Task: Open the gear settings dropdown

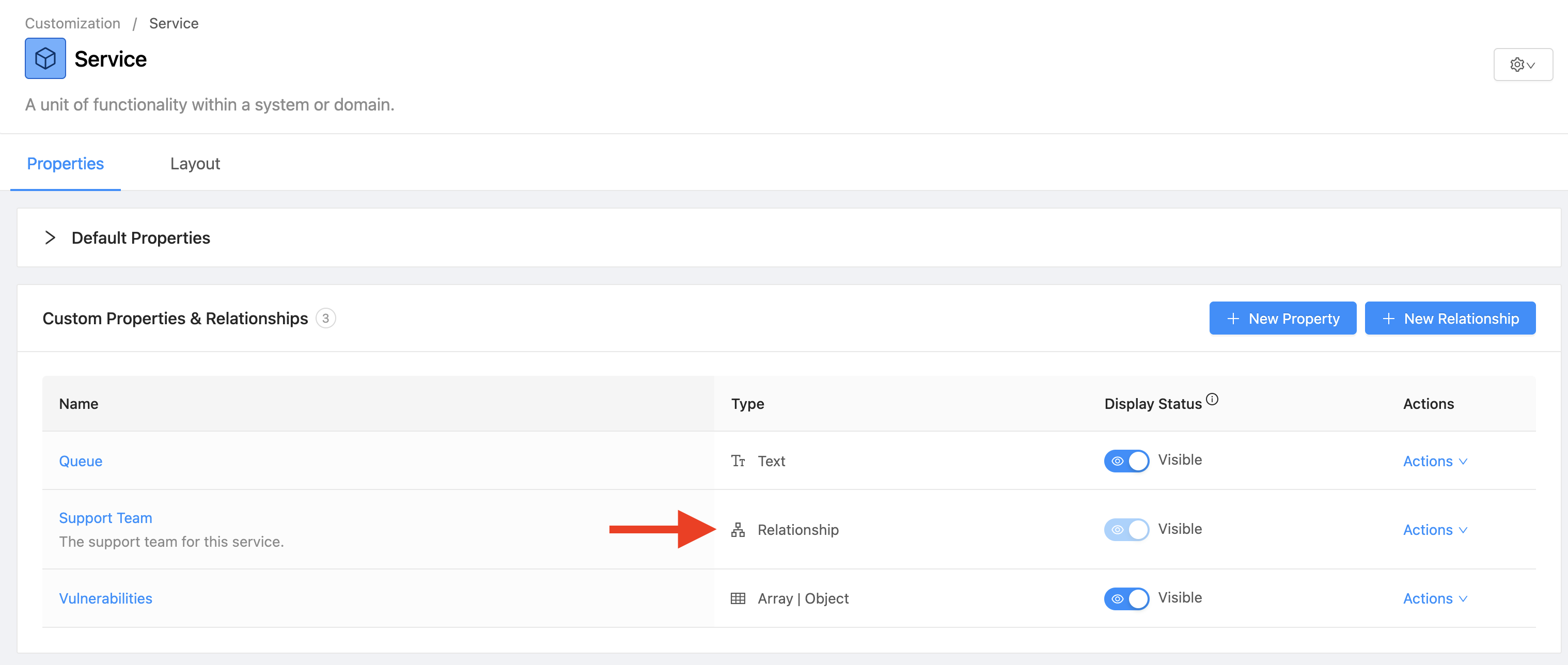Action: tap(1523, 65)
